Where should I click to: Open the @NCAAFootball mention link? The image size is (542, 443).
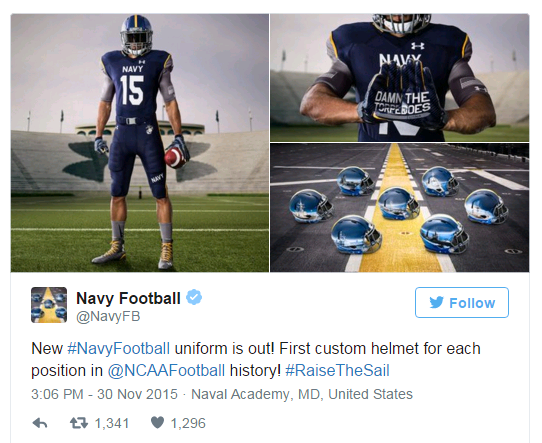coord(166,371)
